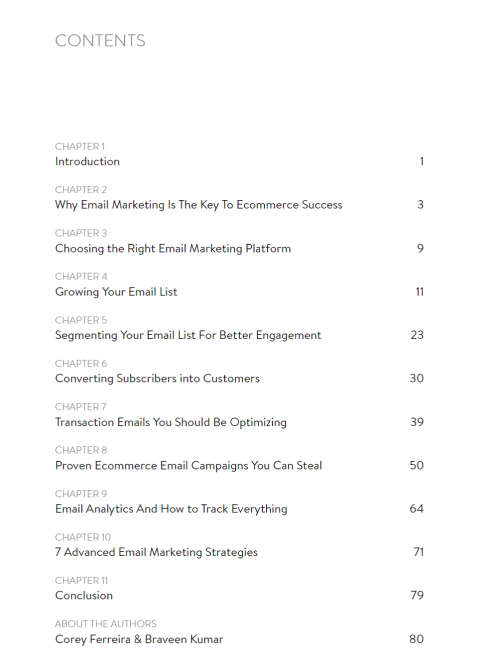Go to Email Analytics And How to Track Everything
This screenshot has height=666, width=500.
(x=171, y=509)
